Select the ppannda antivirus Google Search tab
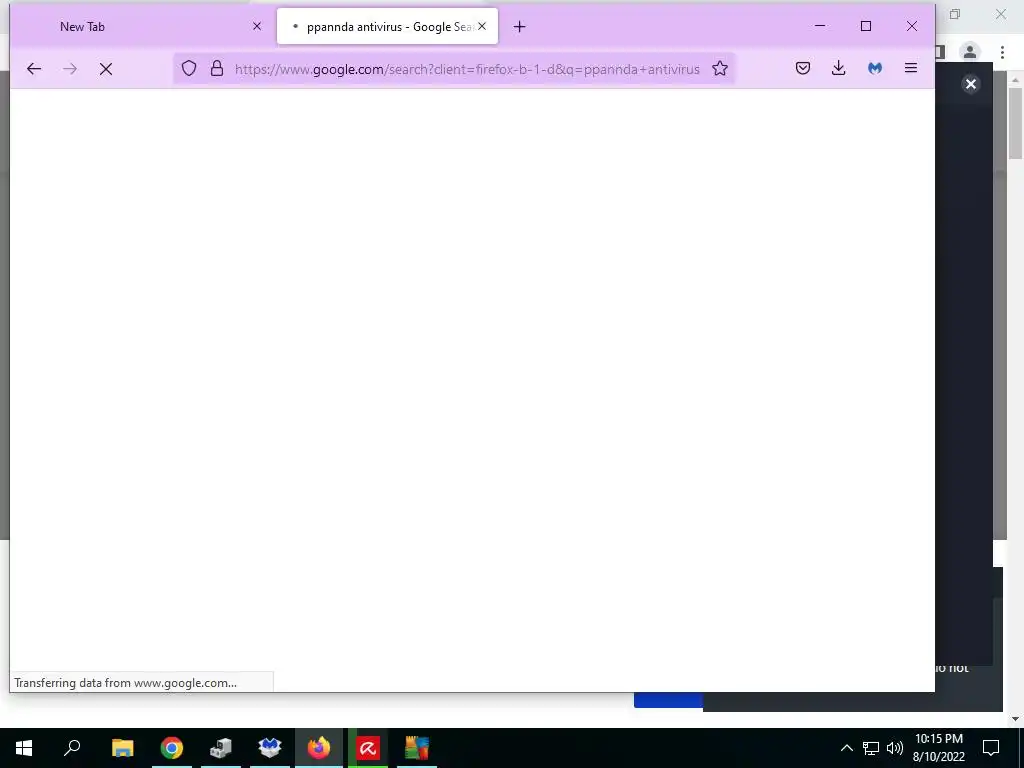This screenshot has height=768, width=1024. coord(387,26)
